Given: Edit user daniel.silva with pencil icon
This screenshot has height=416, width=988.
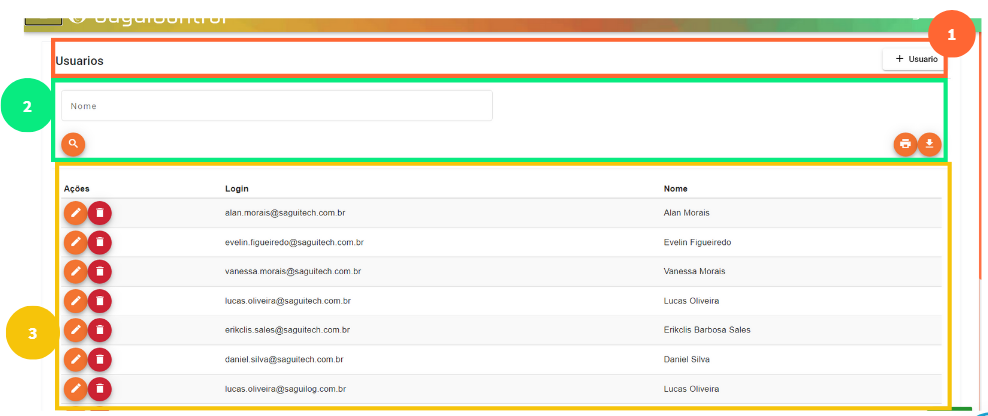Looking at the screenshot, I should [75, 359].
